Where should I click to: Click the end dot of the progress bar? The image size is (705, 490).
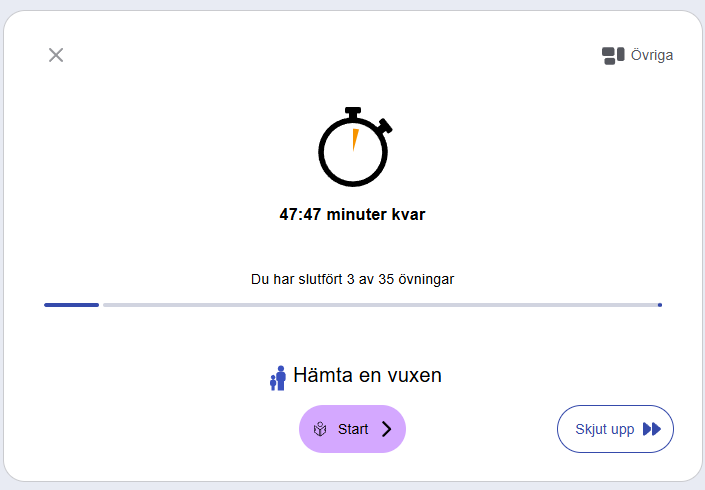(x=660, y=304)
